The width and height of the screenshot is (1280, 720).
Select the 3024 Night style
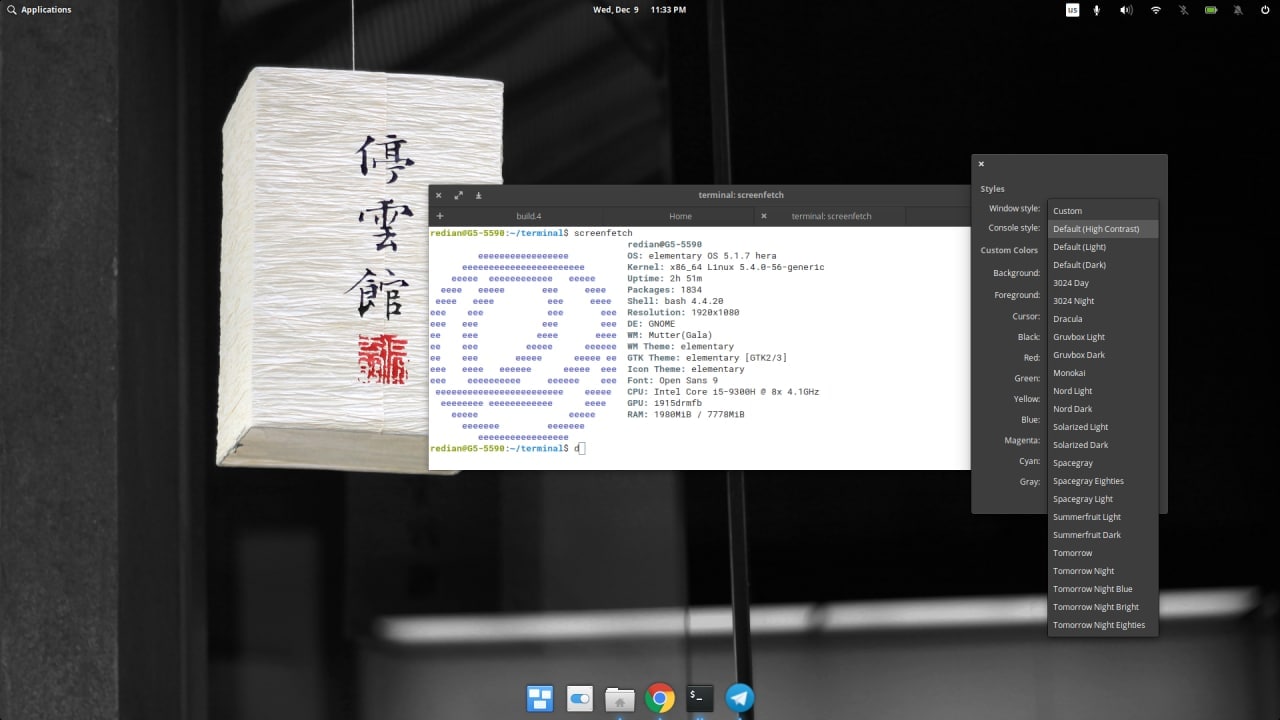point(1103,301)
